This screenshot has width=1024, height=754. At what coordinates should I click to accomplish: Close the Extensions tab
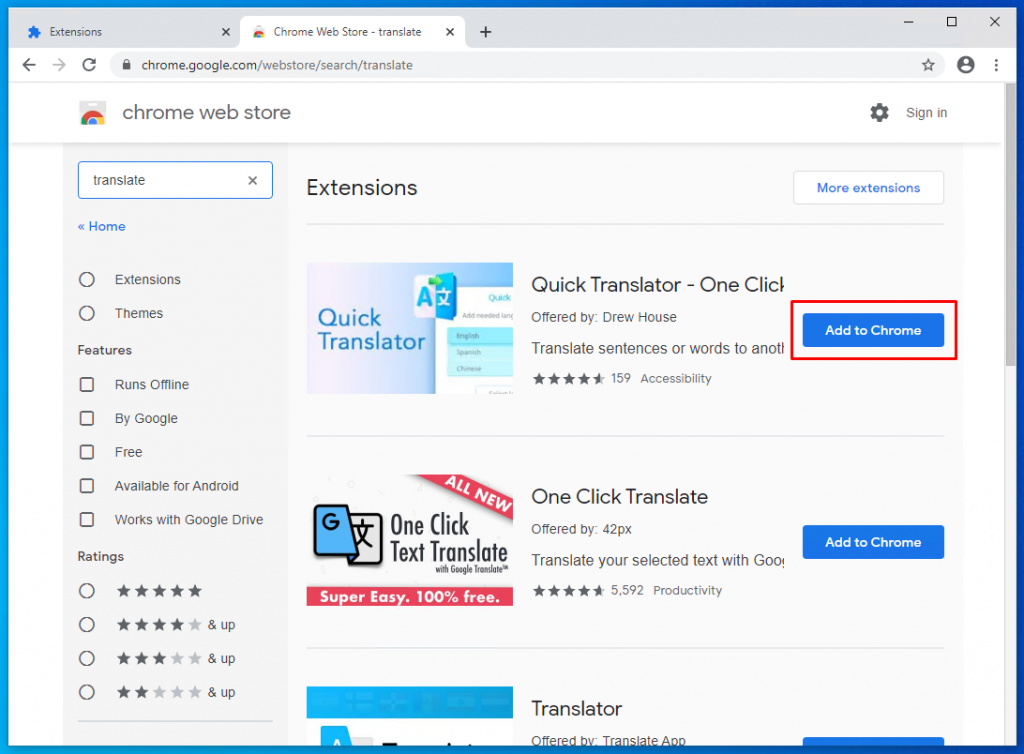click(225, 31)
